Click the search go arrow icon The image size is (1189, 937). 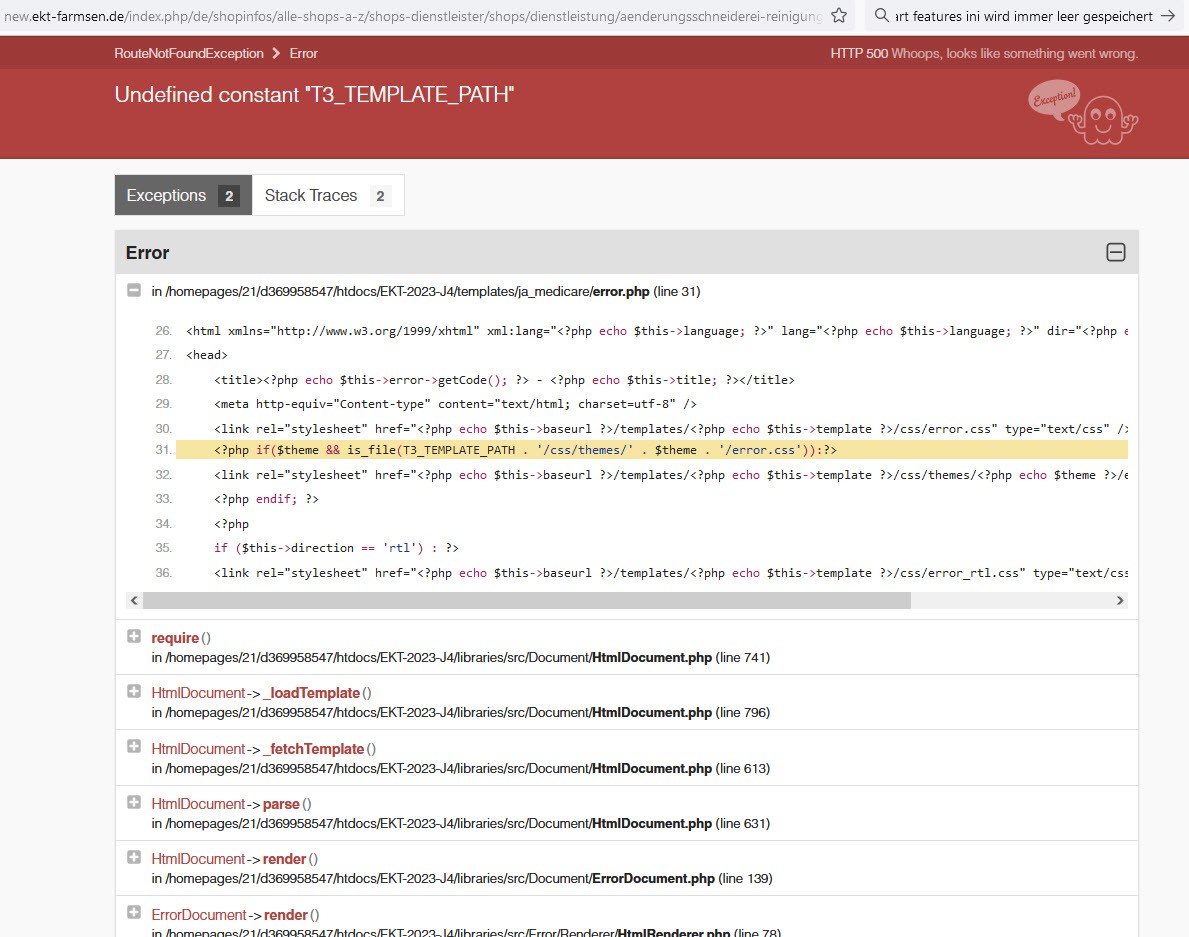pyautogui.click(x=1167, y=16)
